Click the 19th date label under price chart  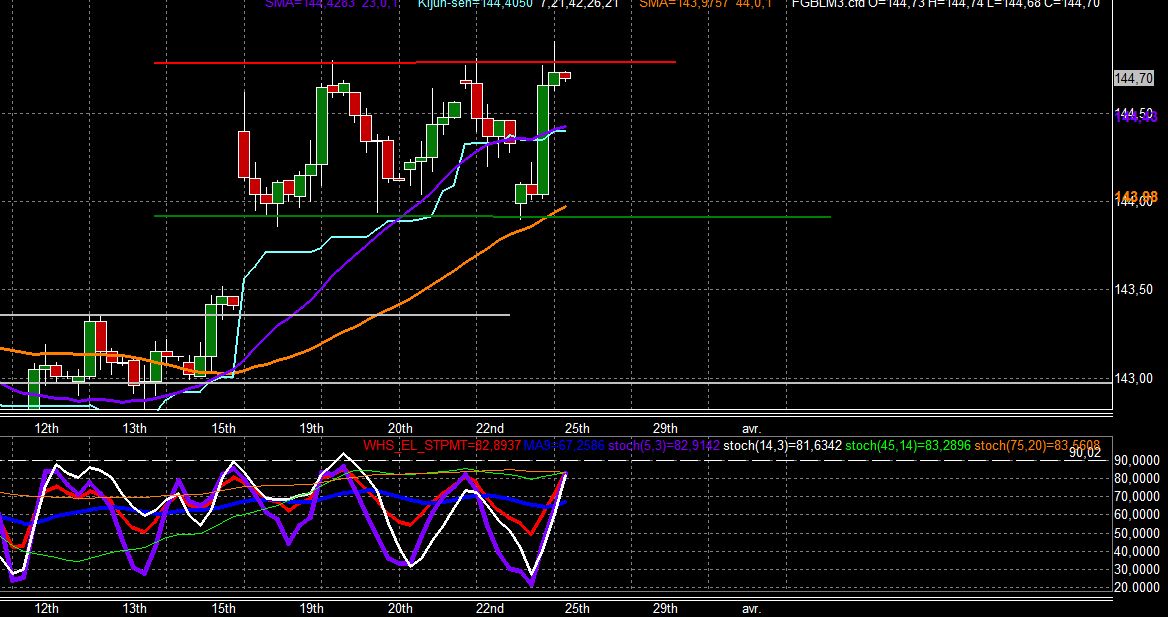click(x=311, y=428)
